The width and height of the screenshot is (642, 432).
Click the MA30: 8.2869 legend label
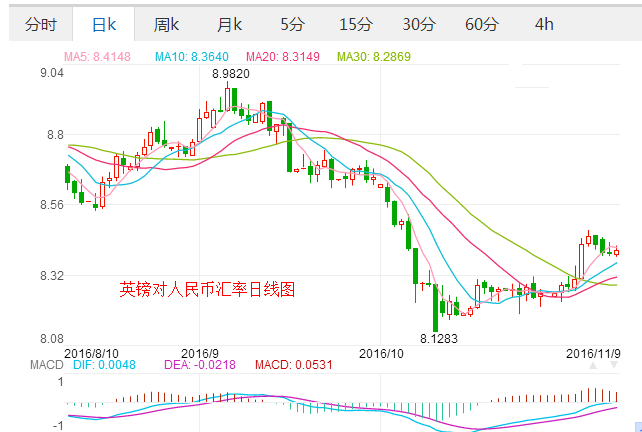pyautogui.click(x=374, y=58)
